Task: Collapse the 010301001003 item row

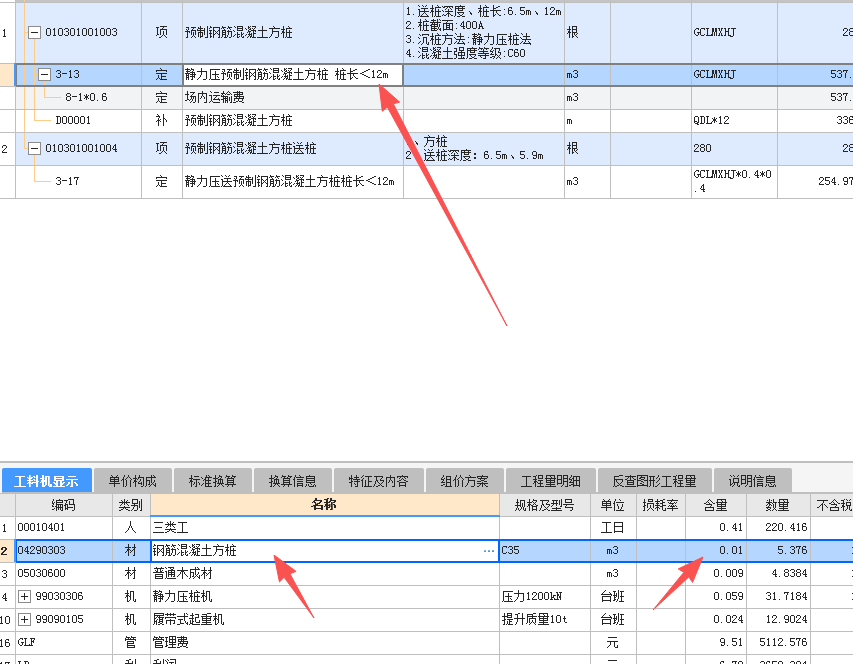Action: click(34, 33)
